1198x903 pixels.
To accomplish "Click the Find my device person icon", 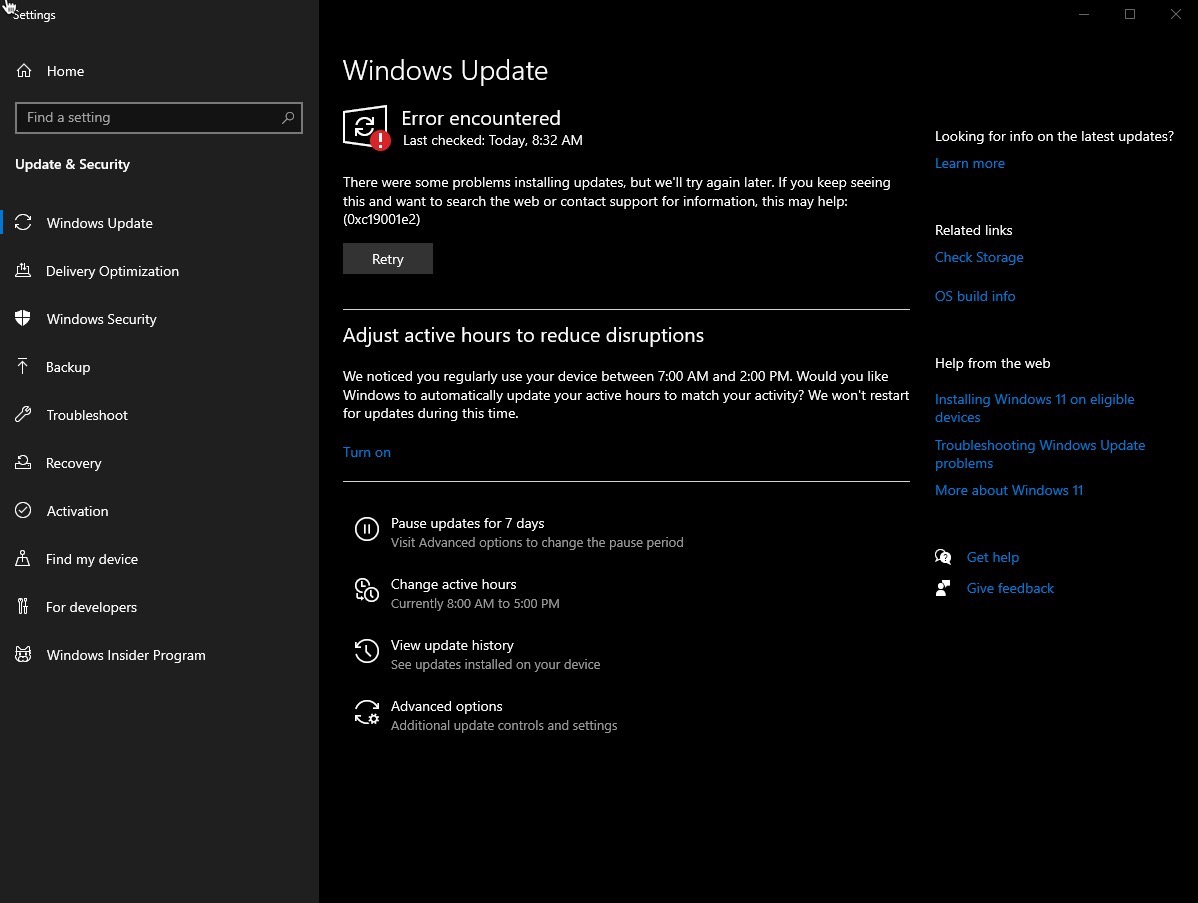I will (x=23, y=558).
